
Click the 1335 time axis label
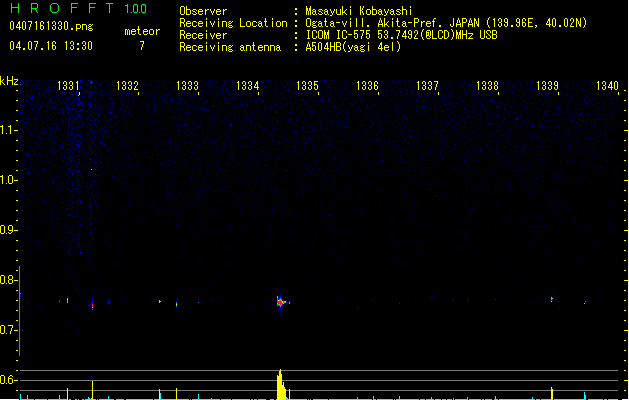pos(307,86)
